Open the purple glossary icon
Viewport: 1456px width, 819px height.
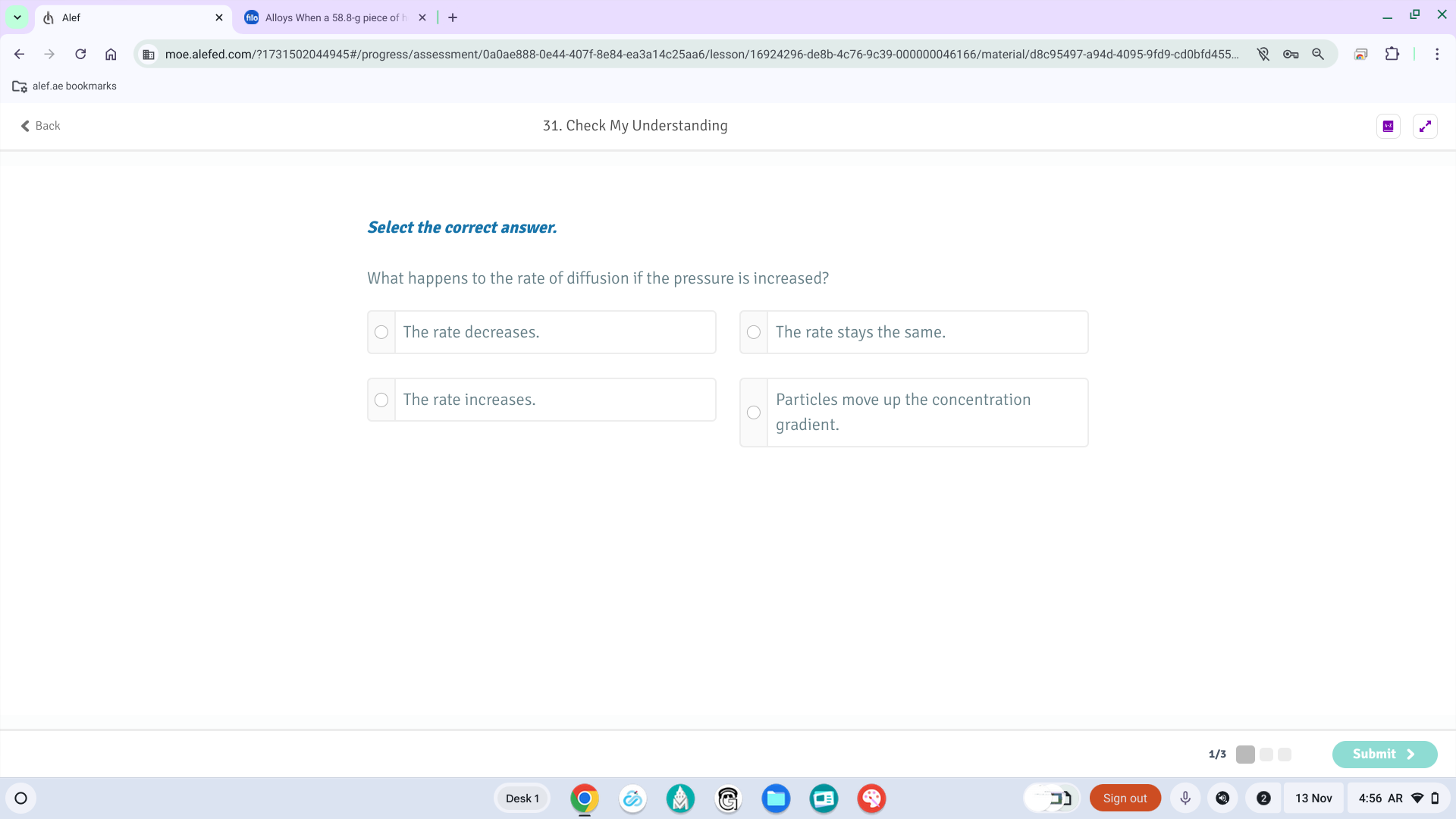[x=1388, y=126]
